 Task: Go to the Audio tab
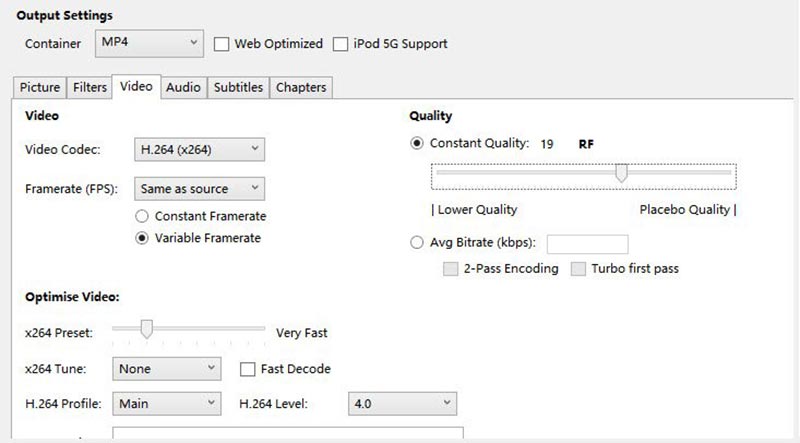(x=183, y=87)
